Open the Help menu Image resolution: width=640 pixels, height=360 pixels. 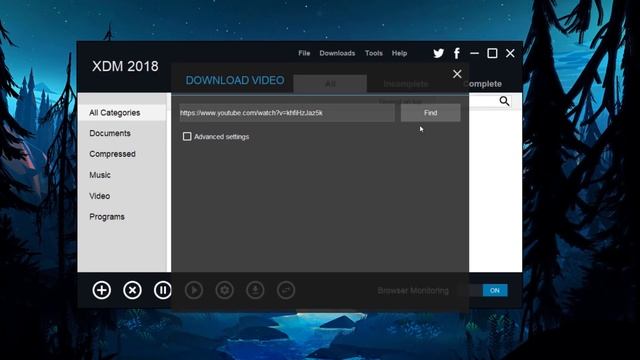pos(400,53)
